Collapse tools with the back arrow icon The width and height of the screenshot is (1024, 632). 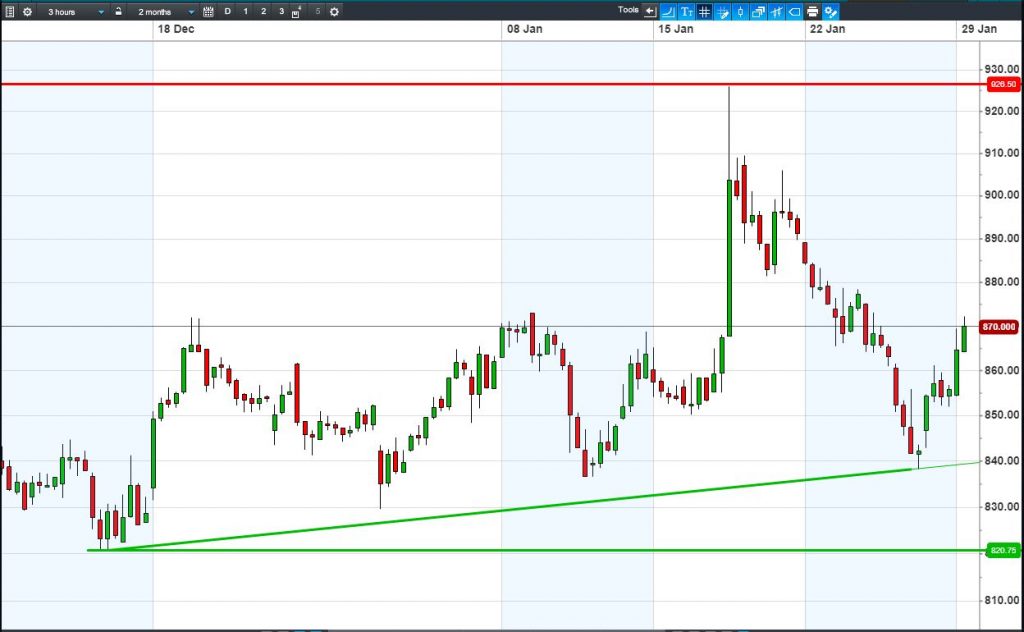(650, 11)
